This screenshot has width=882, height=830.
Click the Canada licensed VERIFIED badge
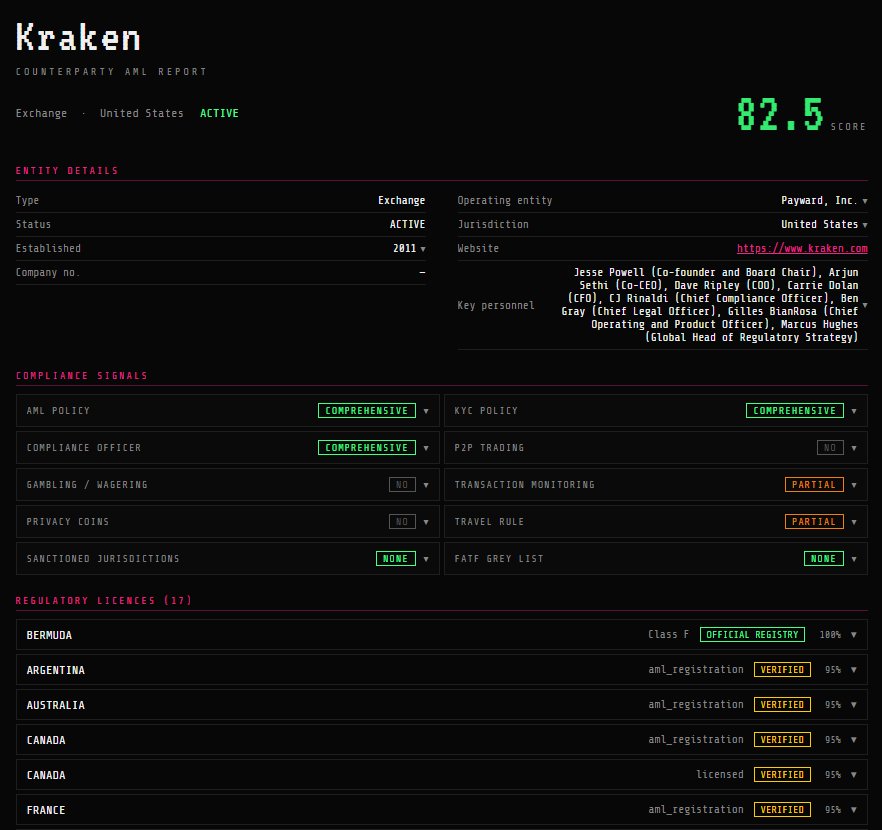782,775
